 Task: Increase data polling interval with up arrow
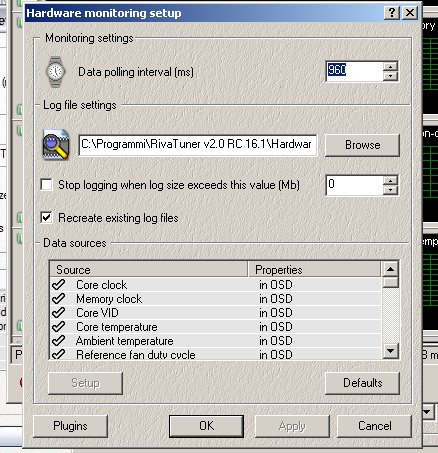pos(390,67)
